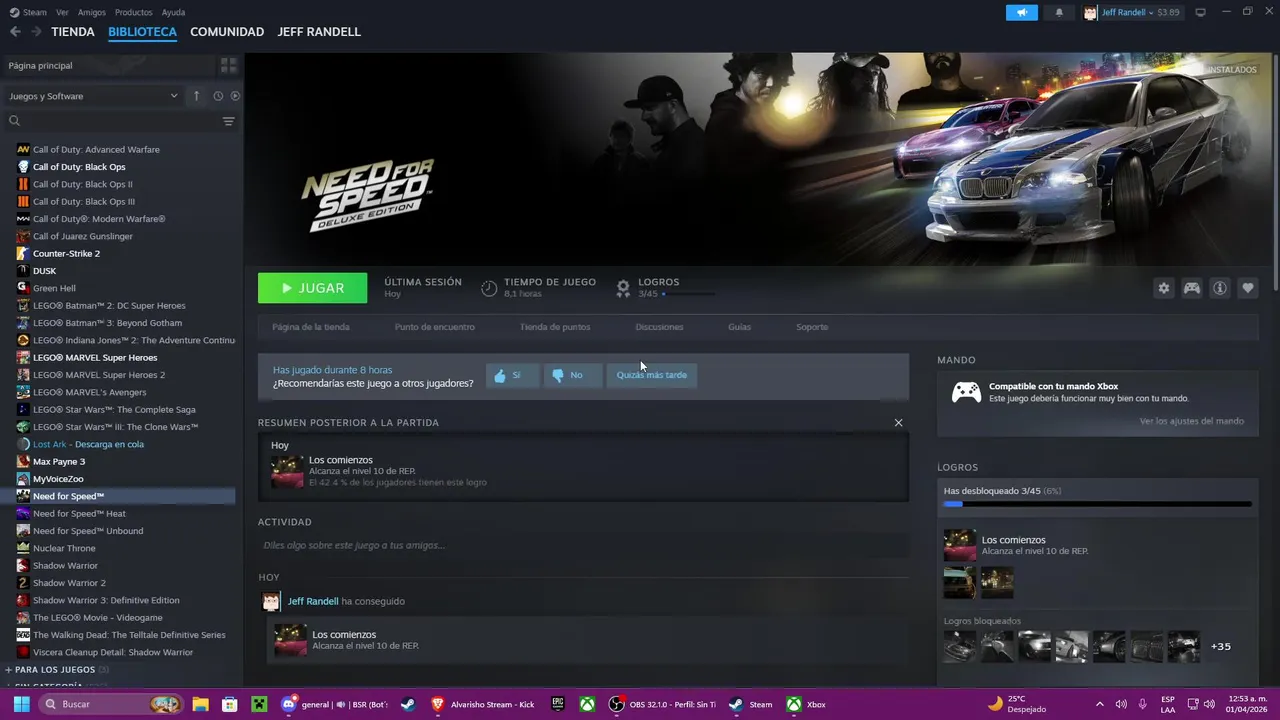Open Windows Start menu

click(21, 704)
